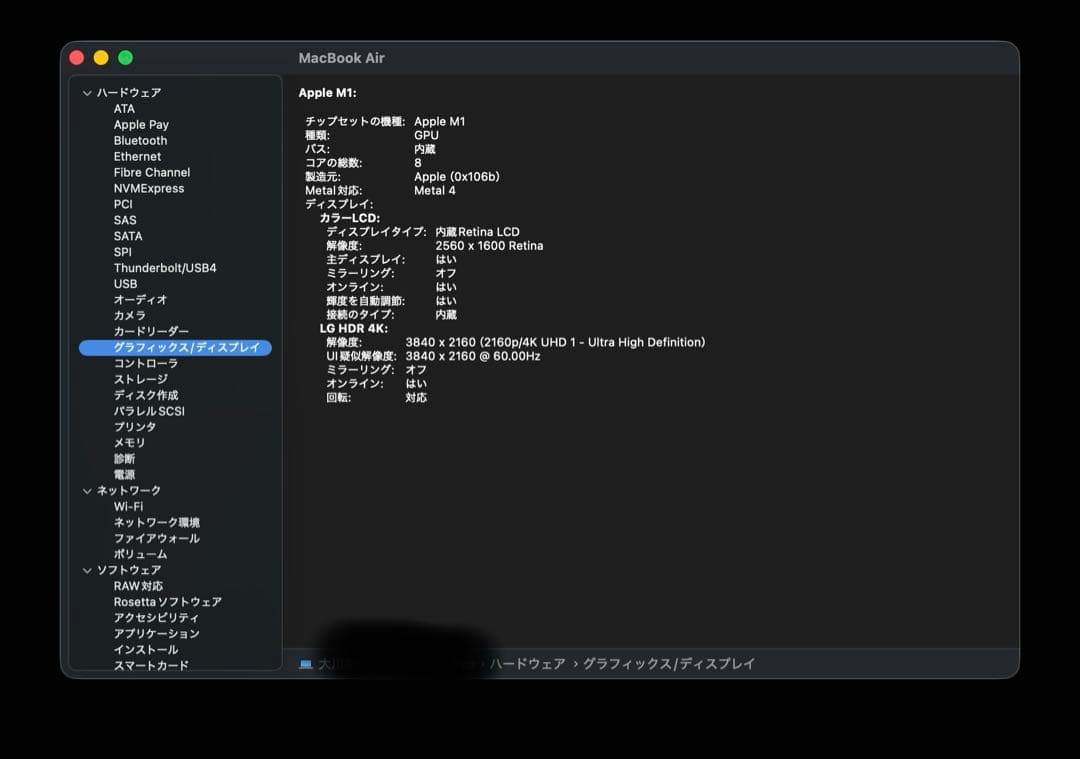
Task: Select カードリーダー in the sidebar
Action: coord(151,331)
